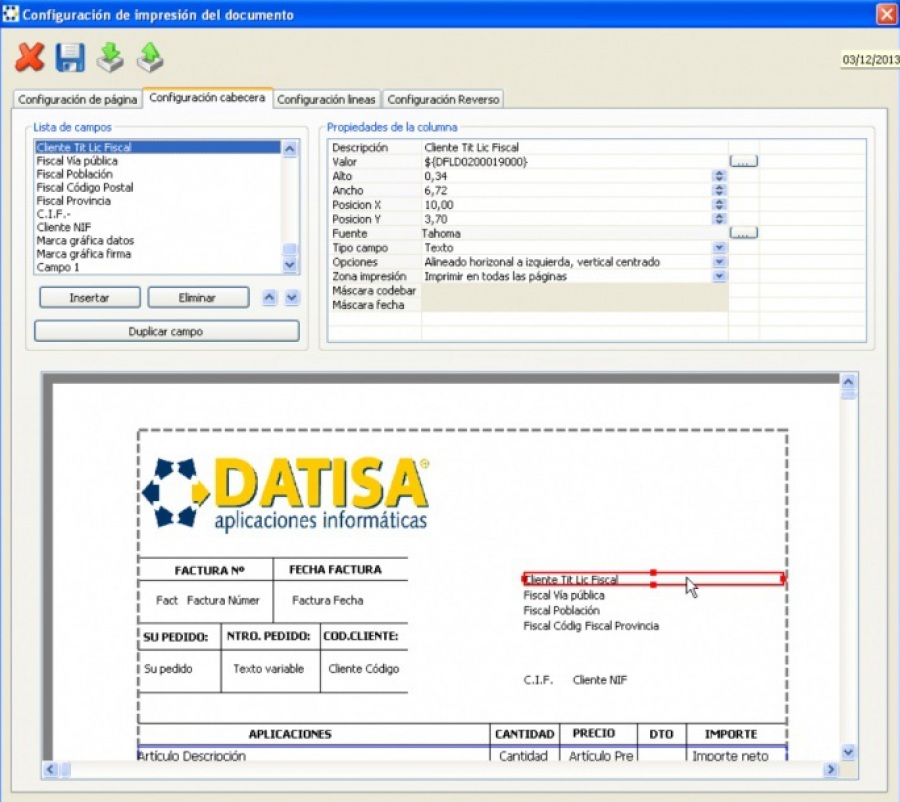900x802 pixels.
Task: Click the Máscara codebar field
Action: pos(575,290)
